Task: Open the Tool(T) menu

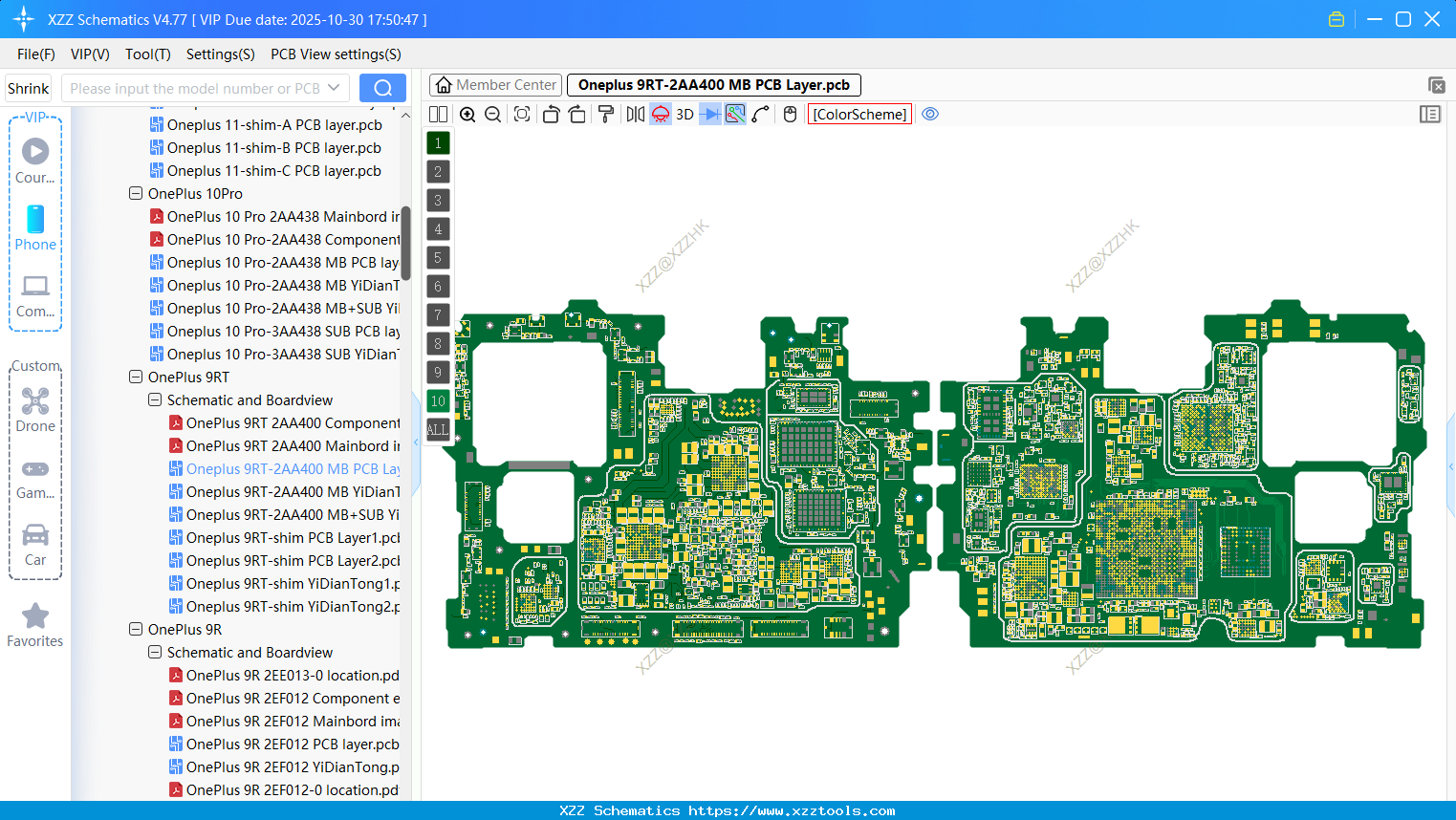Action: [x=147, y=54]
